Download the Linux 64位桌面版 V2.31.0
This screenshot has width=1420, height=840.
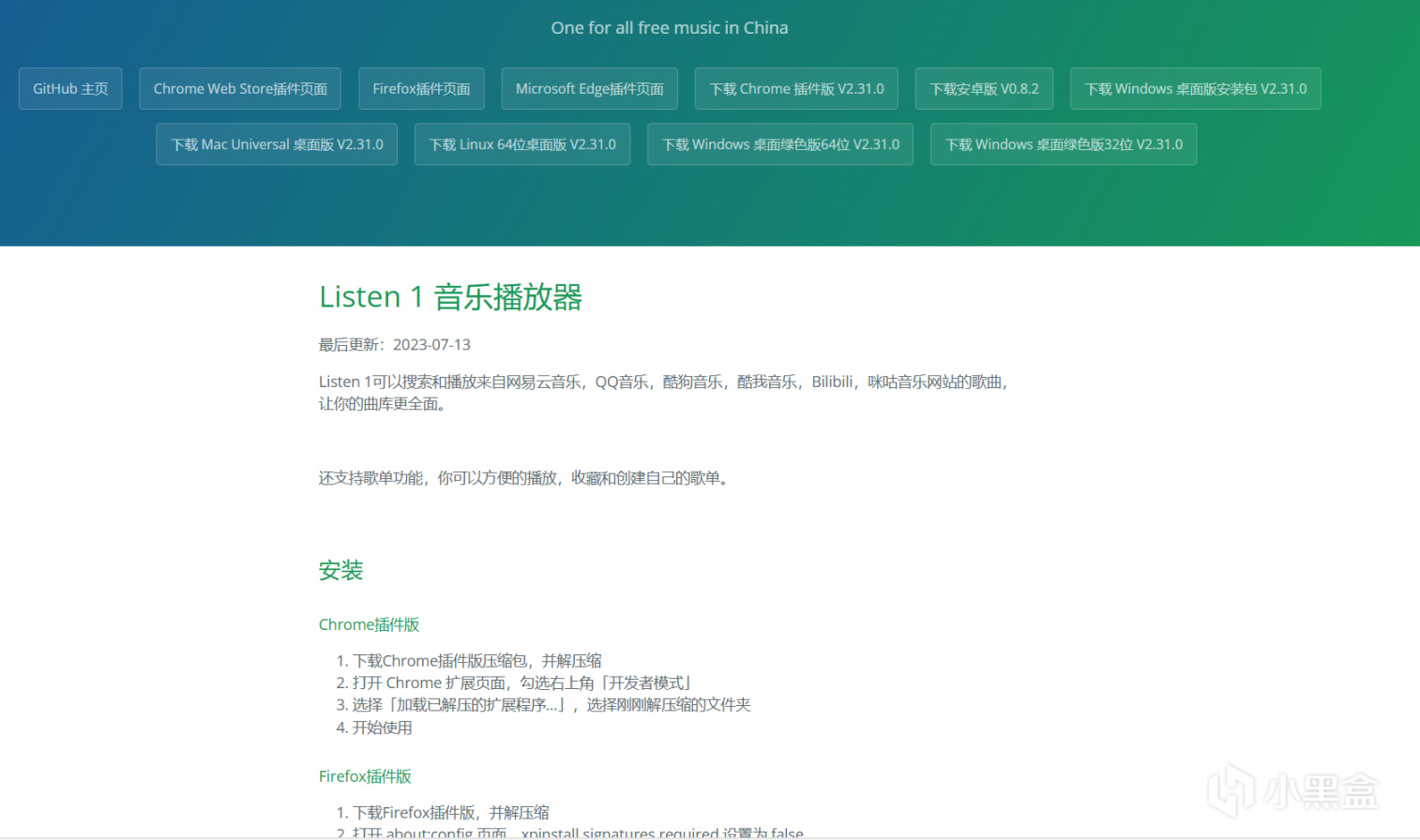522,143
